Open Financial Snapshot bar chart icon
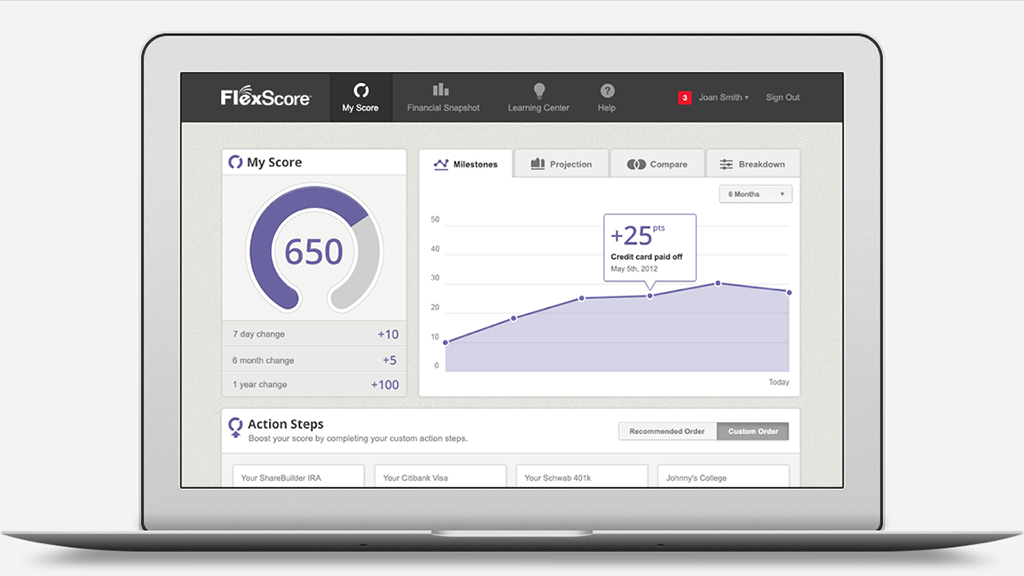Viewport: 1024px width, 576px height. tap(442, 90)
